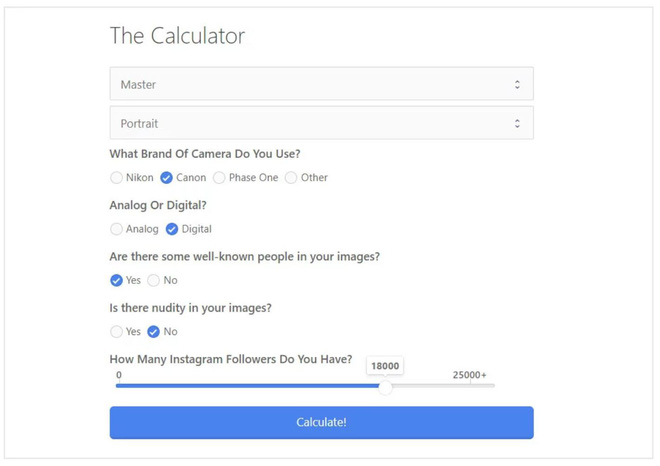Open the Master level dropdown

(x=322, y=84)
